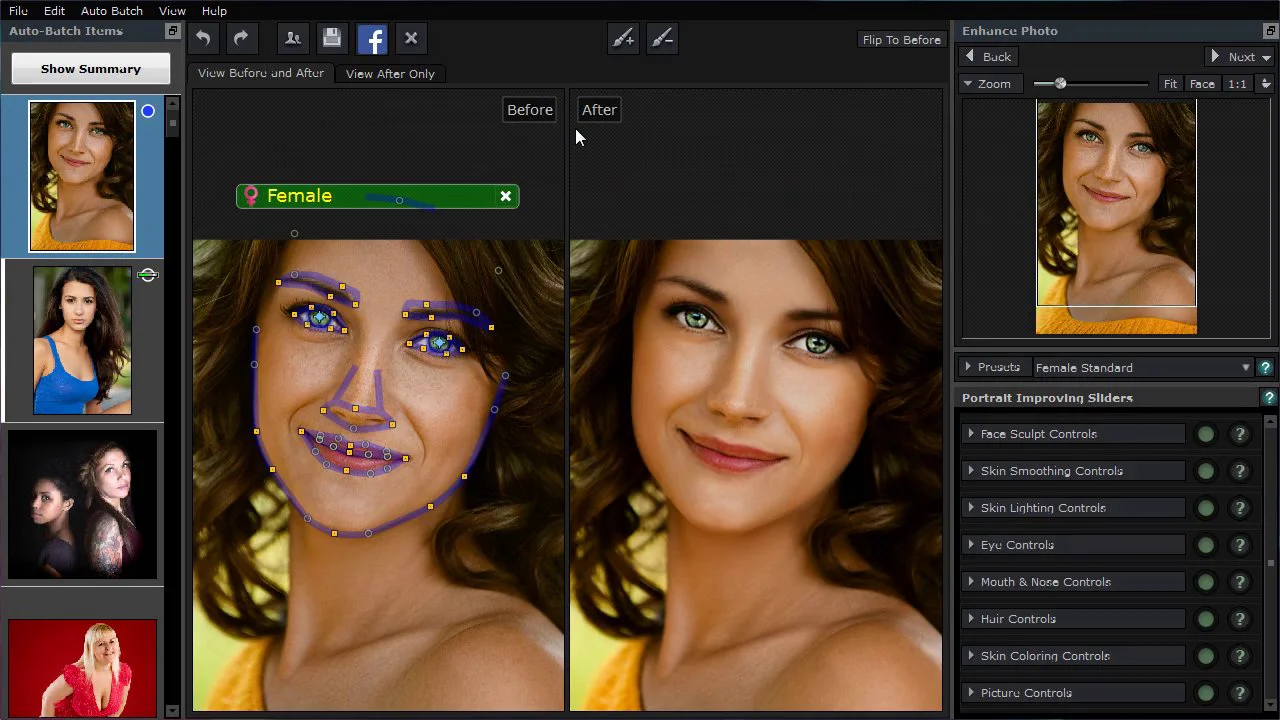Open help for Portrait Improving Sliders

[1269, 398]
